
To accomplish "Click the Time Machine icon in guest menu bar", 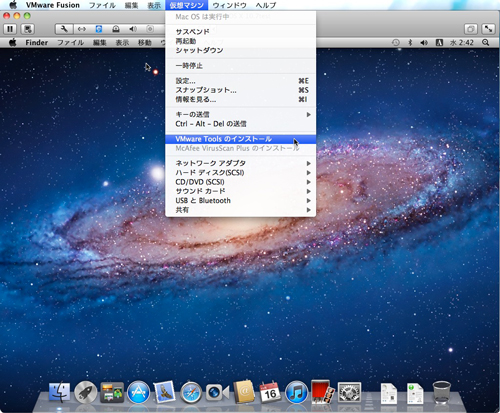I will pos(396,42).
